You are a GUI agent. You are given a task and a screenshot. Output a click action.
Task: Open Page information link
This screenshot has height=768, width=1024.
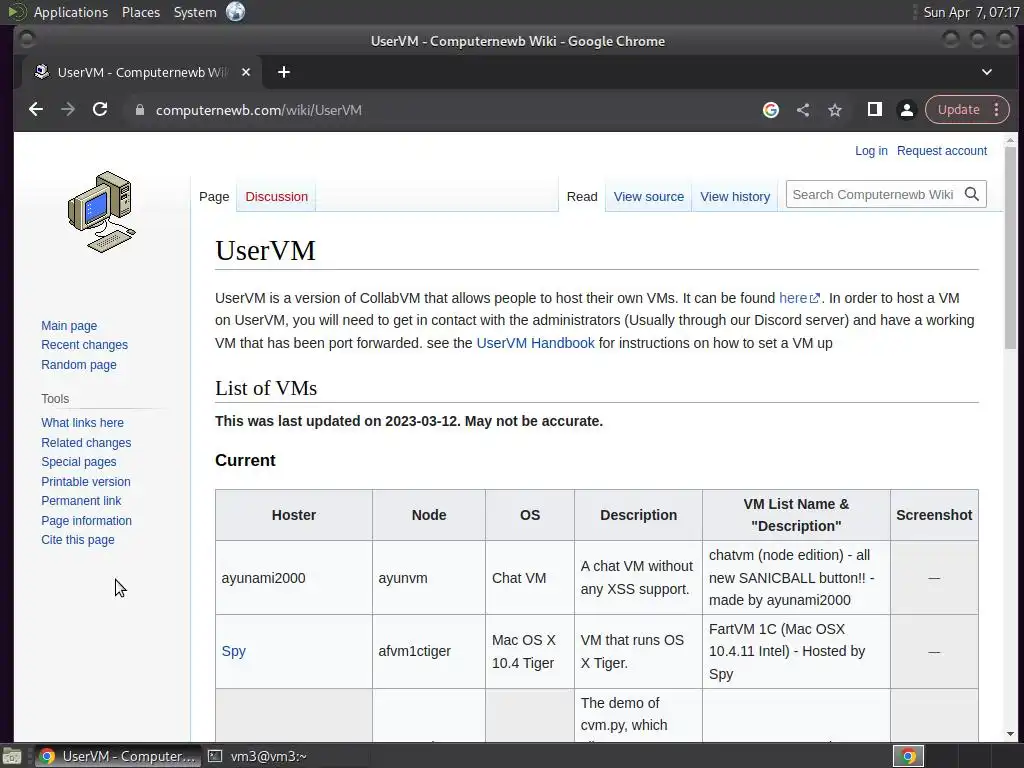point(86,520)
